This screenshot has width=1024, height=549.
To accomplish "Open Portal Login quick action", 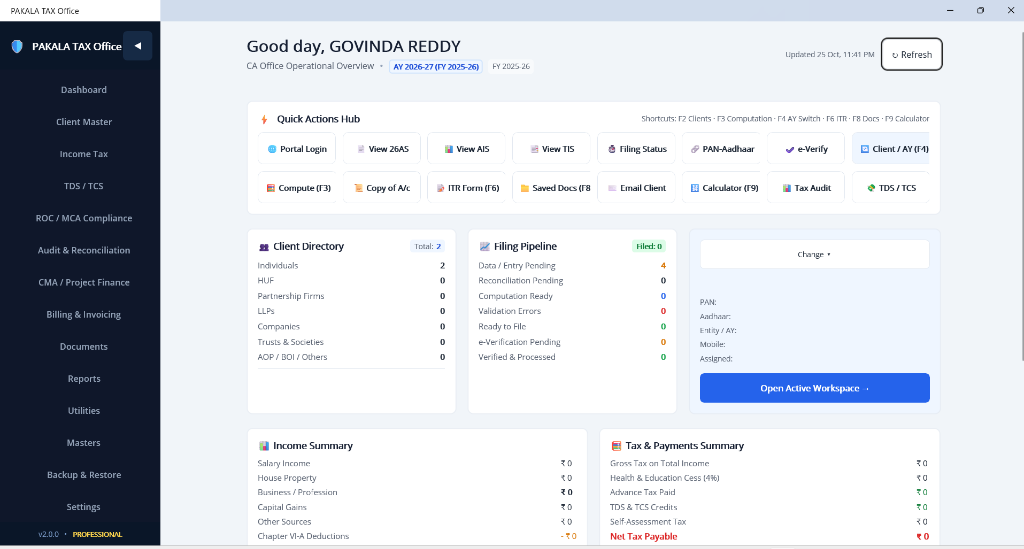I will pos(297,149).
